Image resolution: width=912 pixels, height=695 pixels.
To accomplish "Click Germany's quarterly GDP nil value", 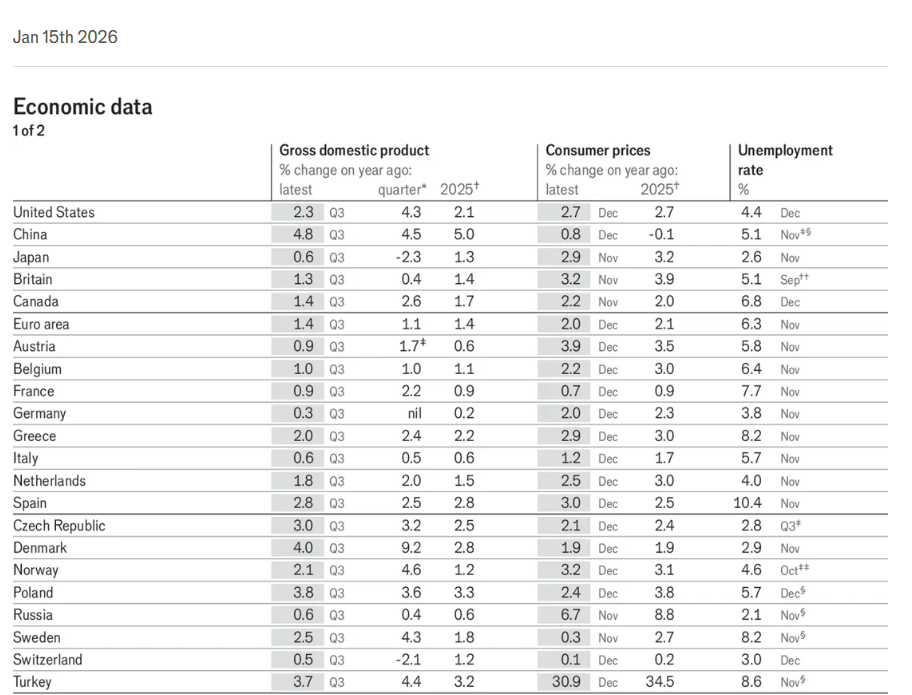I will tap(414, 414).
